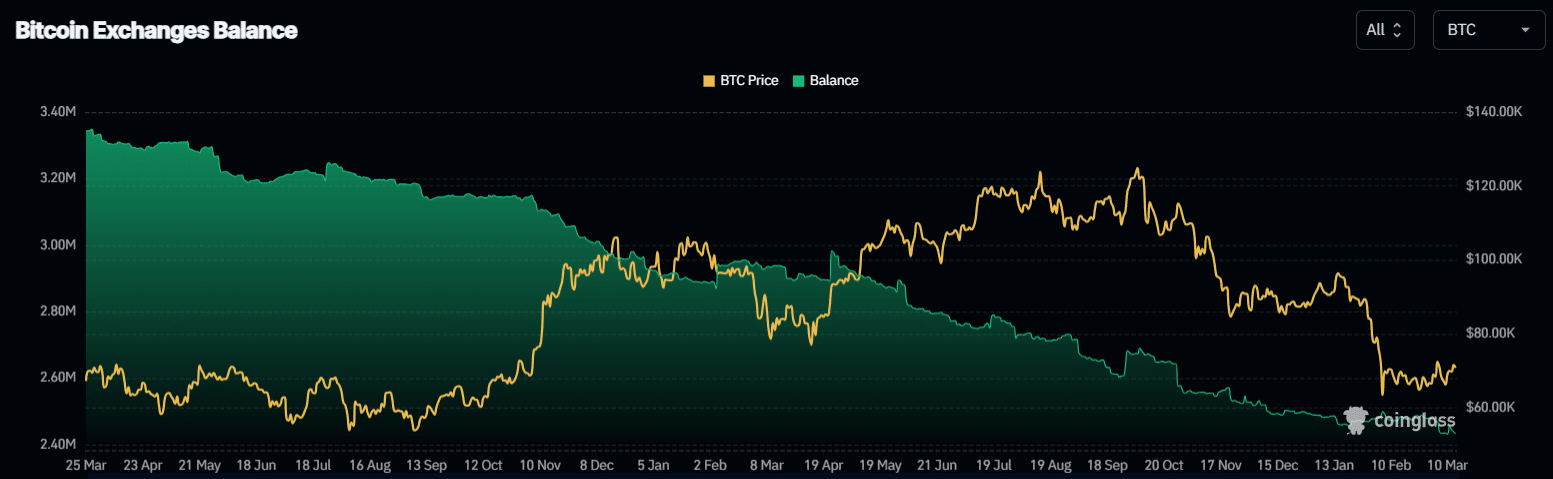
Task: Click the Bitcoin Exchanges Balance title
Action: [x=156, y=31]
